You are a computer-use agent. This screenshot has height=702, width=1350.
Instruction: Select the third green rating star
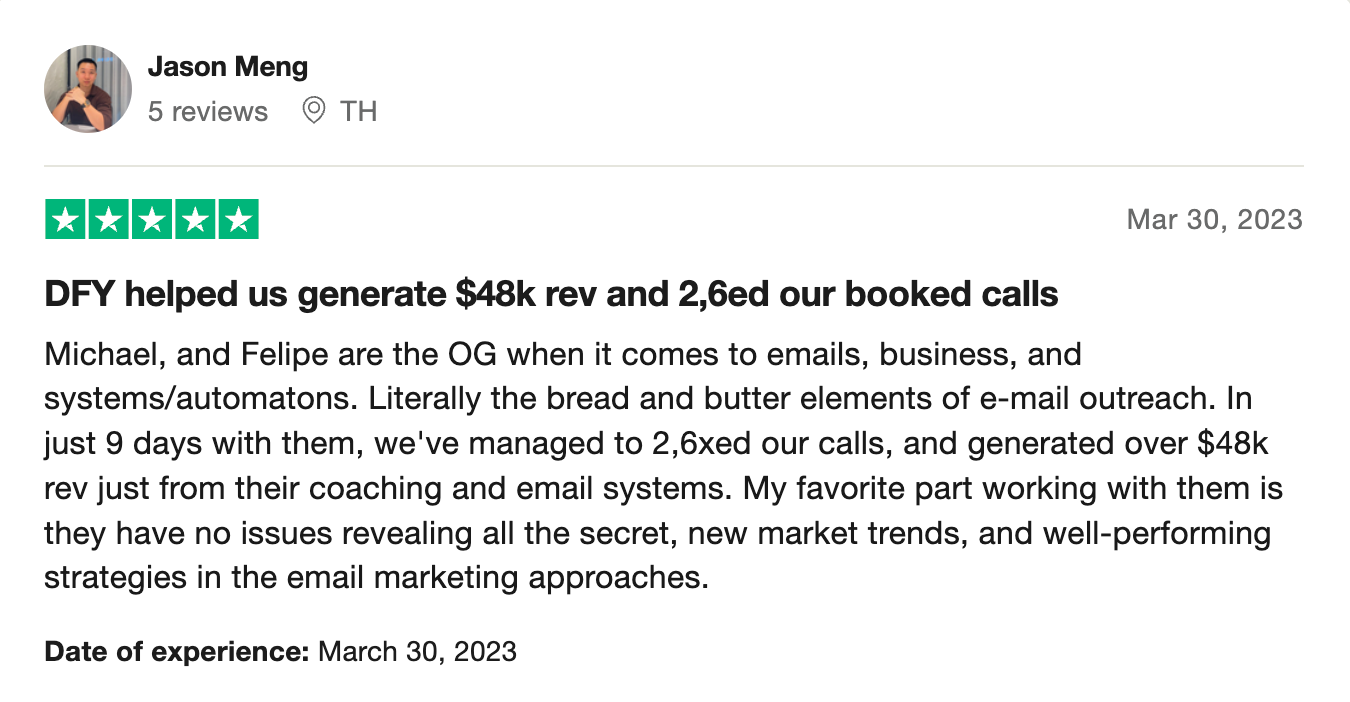coord(152,220)
